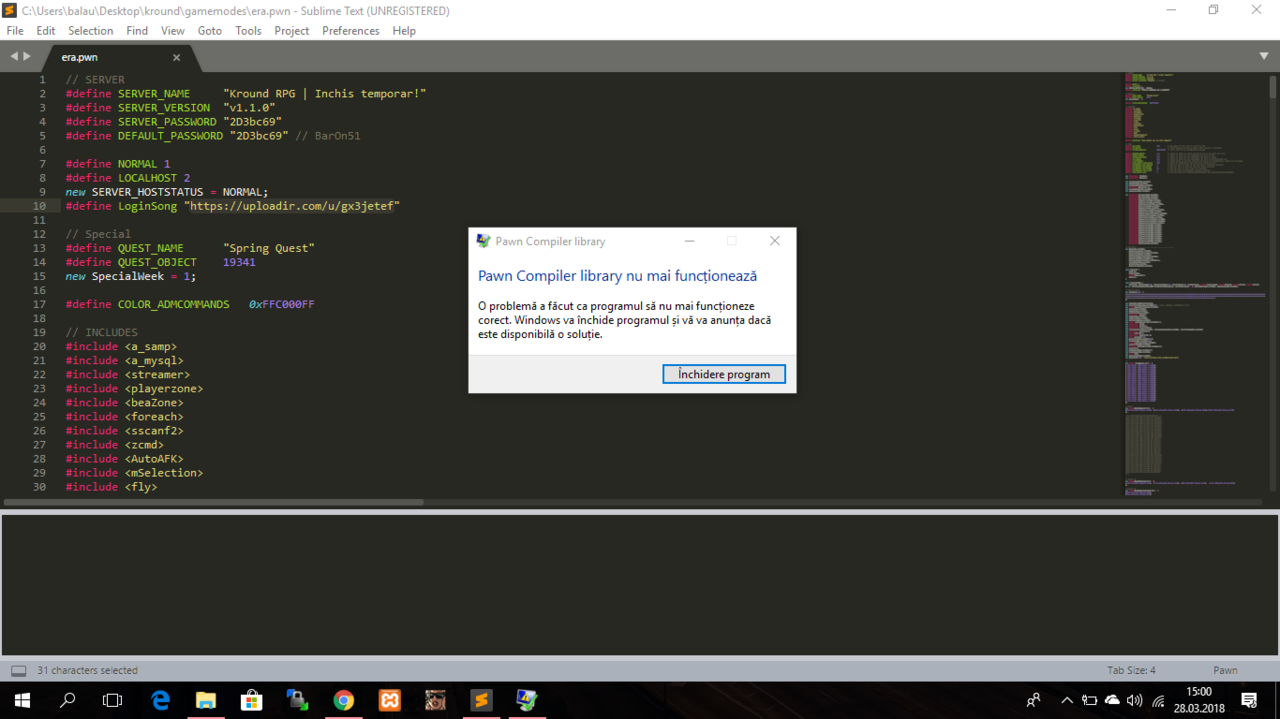Click <fly> include on line 30
Screen dimensions: 1280x719
click(x=141, y=486)
